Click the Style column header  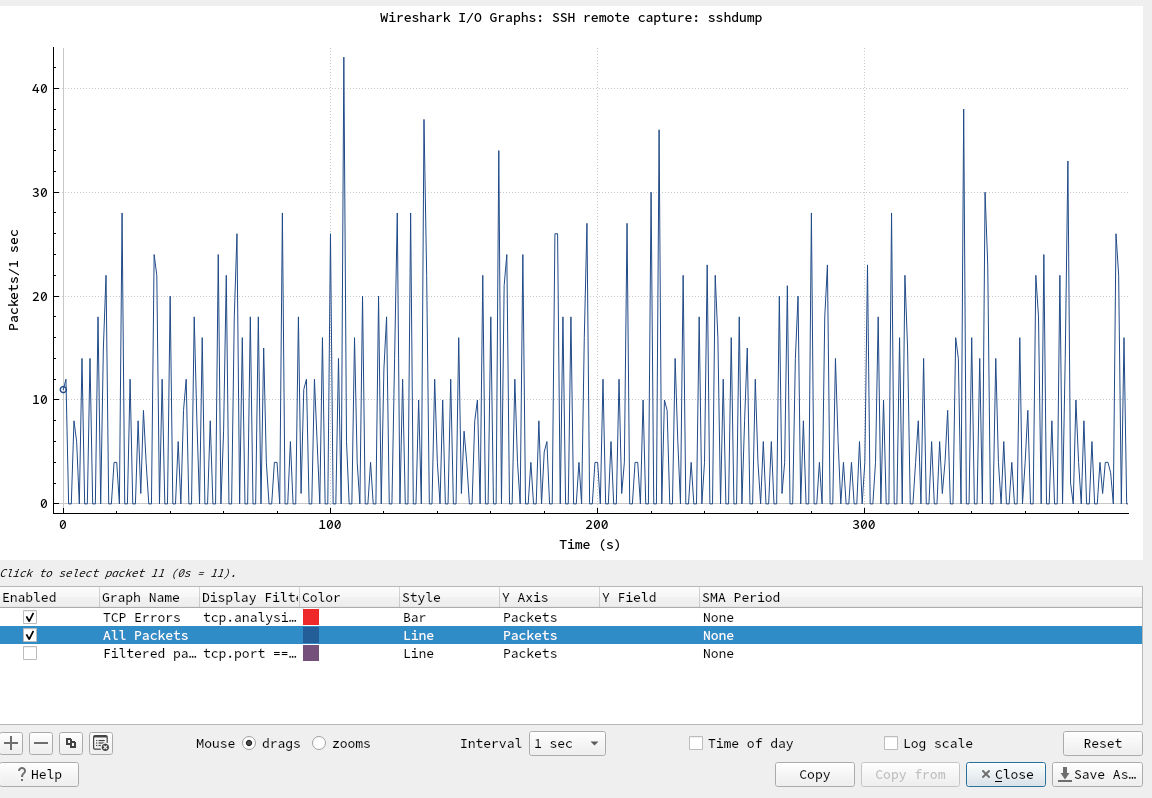coord(449,597)
